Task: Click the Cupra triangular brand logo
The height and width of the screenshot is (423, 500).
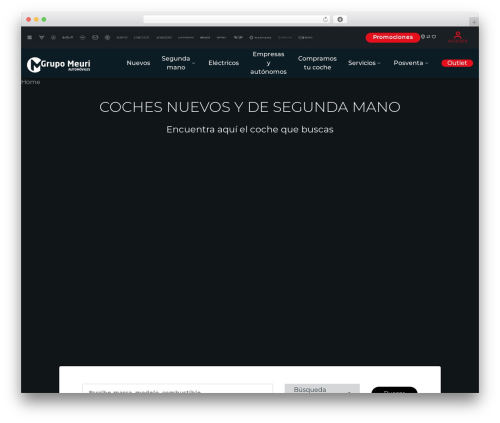Action: 41,37
